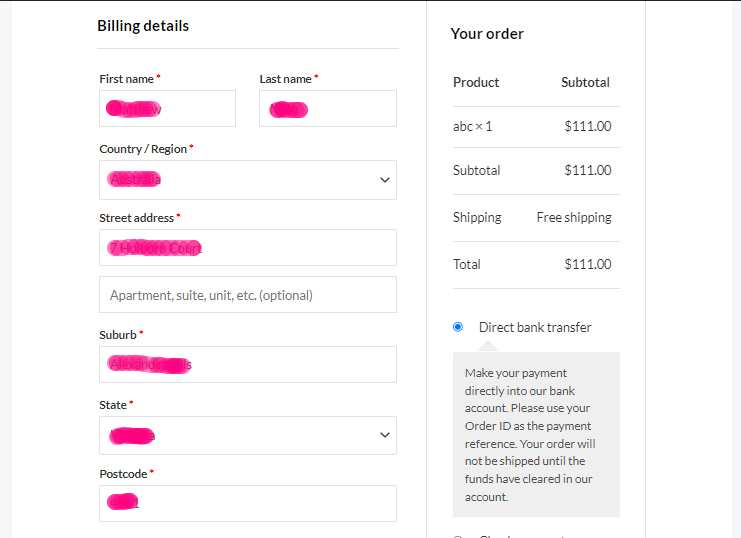Select the Direct bank transfer radio button
Viewport: 741px width, 538px height.
[458, 327]
